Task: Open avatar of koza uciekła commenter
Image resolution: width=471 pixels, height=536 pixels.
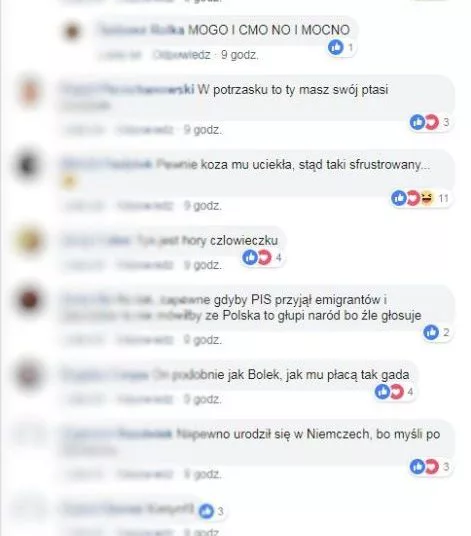Action: pos(28,165)
